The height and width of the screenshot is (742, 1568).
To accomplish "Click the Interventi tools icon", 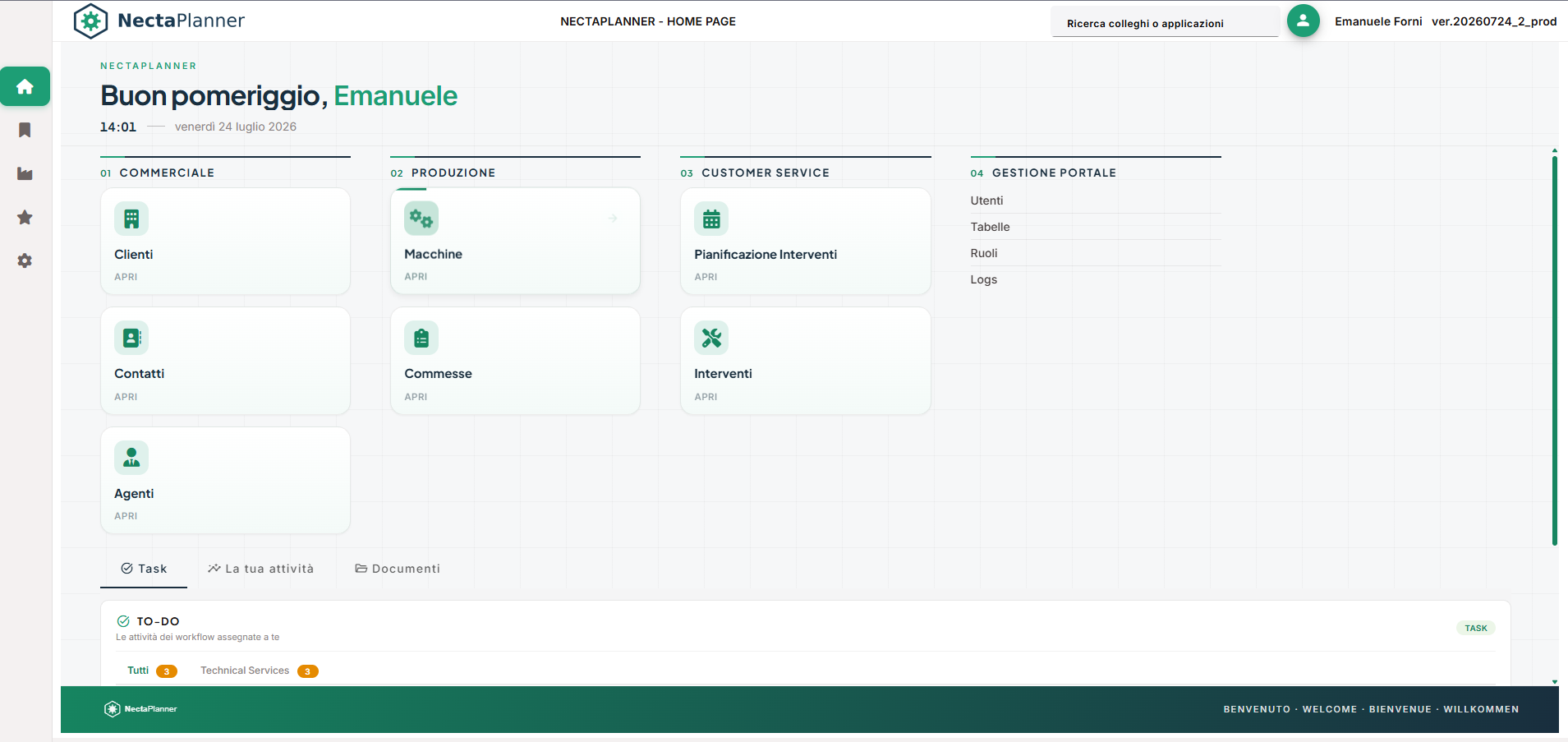I will pos(711,338).
